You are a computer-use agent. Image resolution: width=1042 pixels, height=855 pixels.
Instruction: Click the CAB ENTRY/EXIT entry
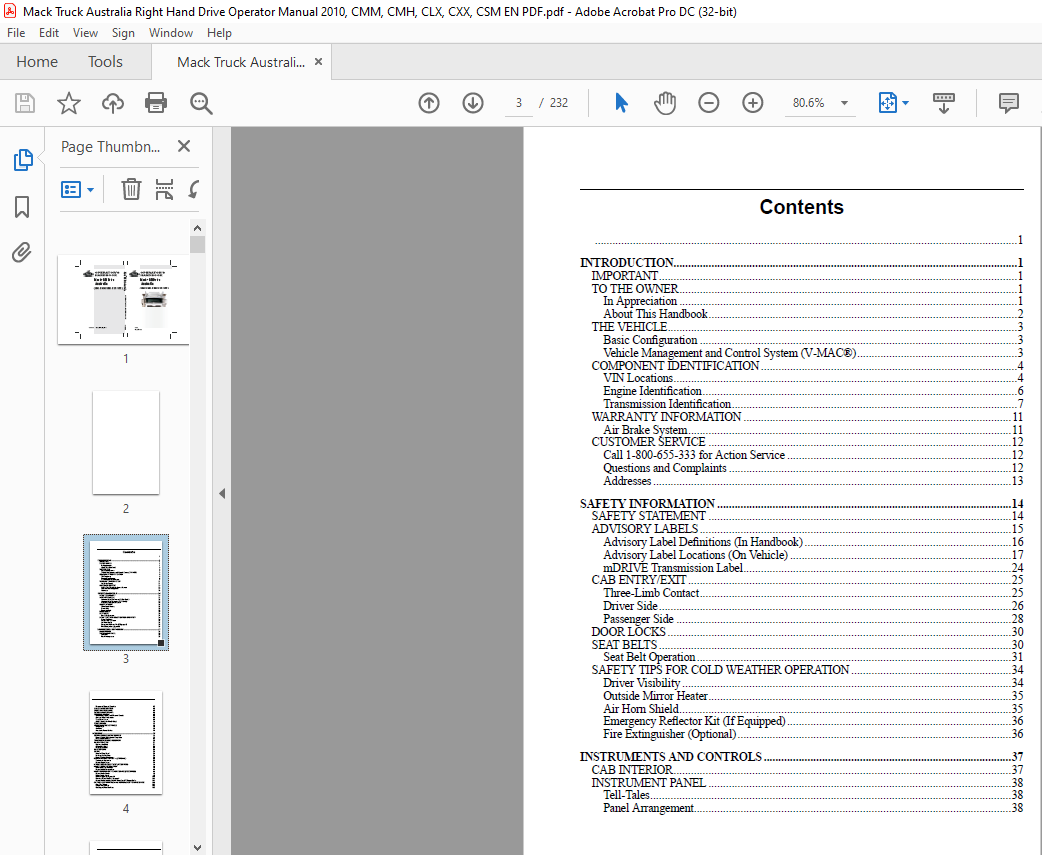(807, 579)
